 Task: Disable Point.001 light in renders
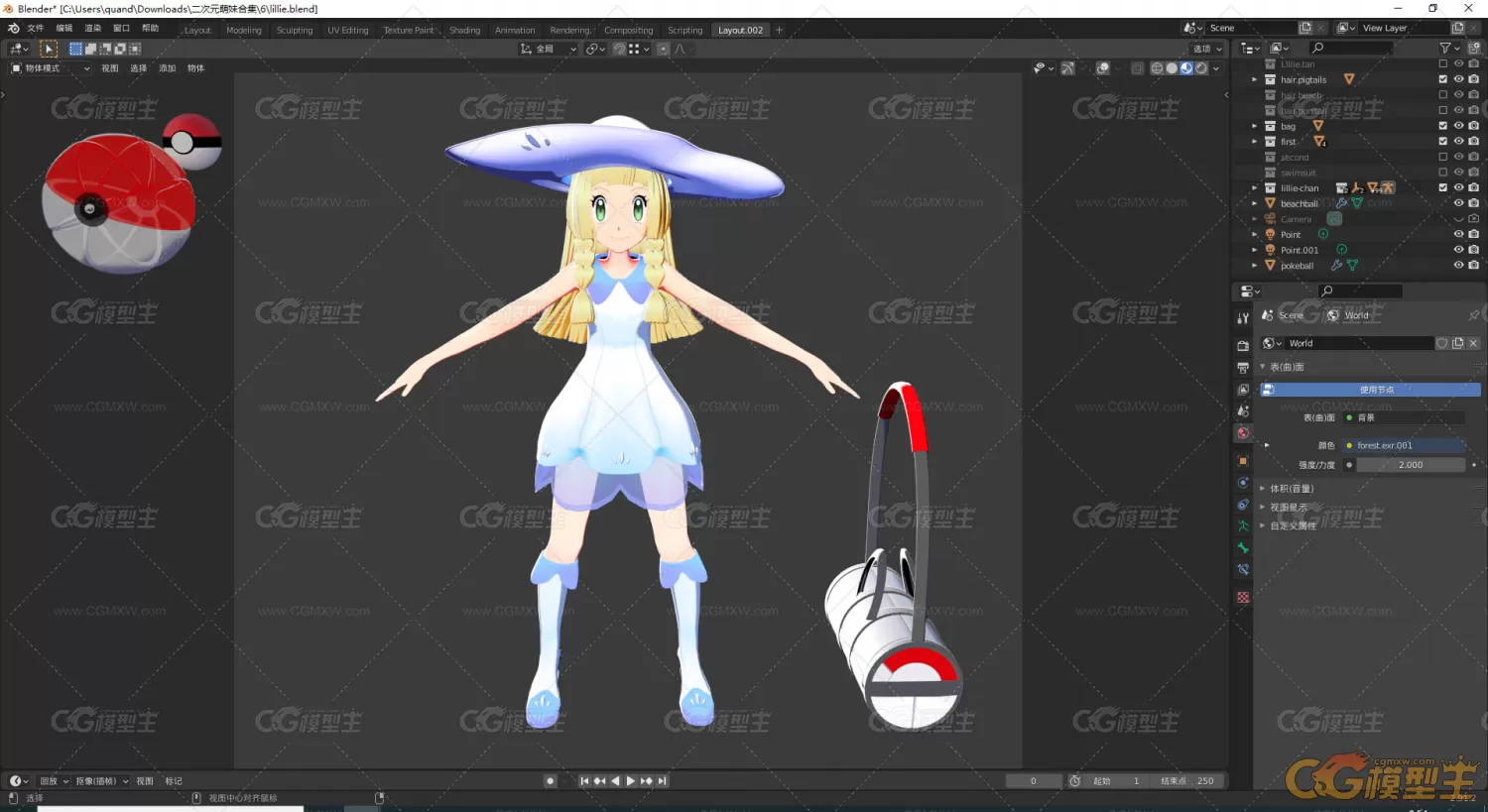(1473, 250)
